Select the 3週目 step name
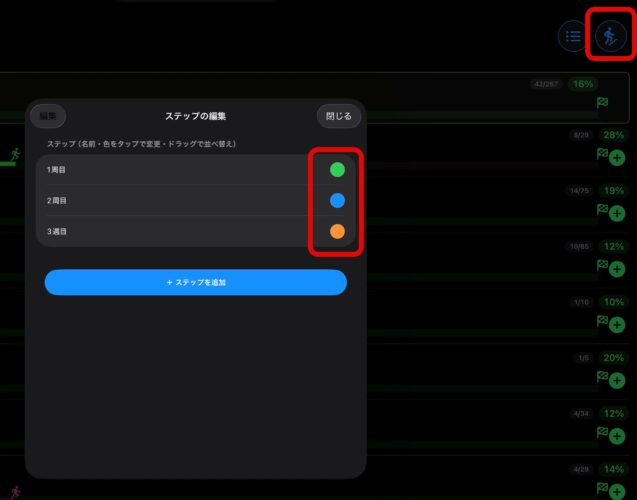The image size is (637, 500). click(56, 231)
